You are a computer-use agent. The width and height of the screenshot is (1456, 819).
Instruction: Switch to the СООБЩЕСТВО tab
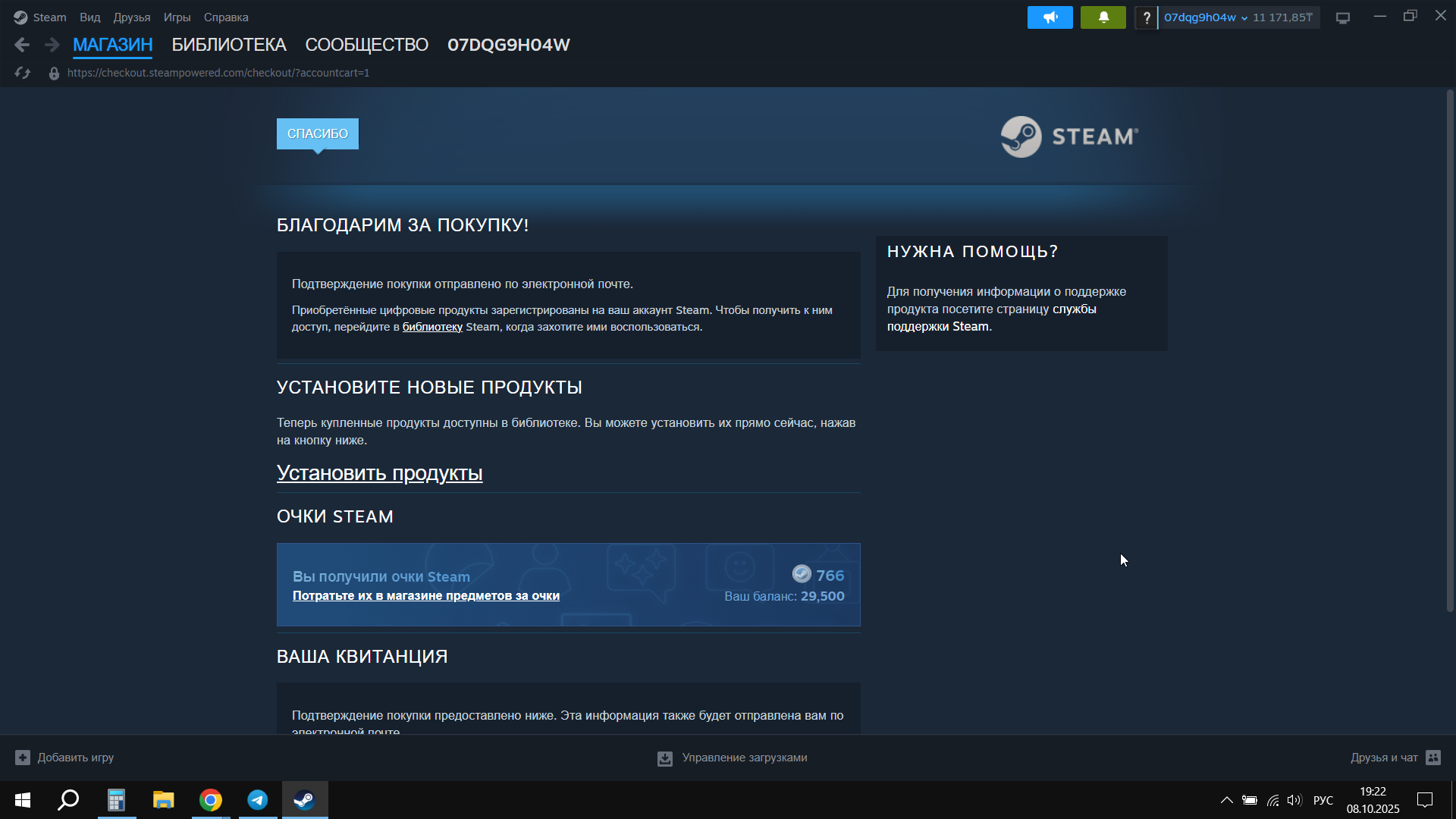(366, 45)
